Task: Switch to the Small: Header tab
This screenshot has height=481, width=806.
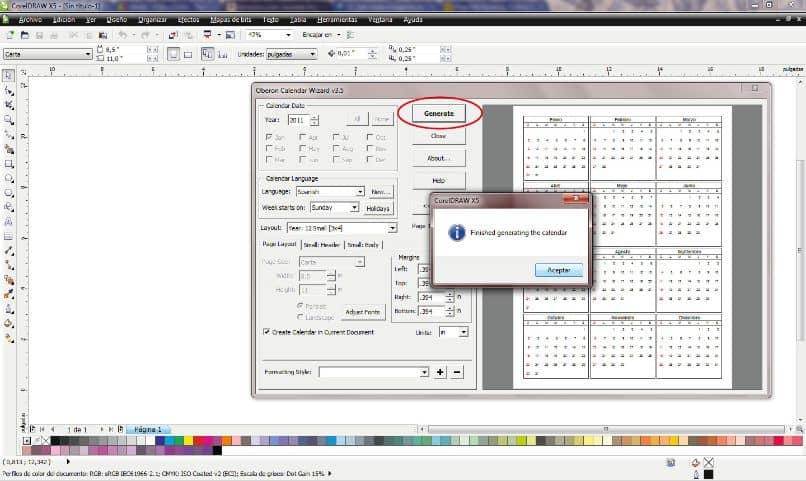Action: tap(322, 245)
